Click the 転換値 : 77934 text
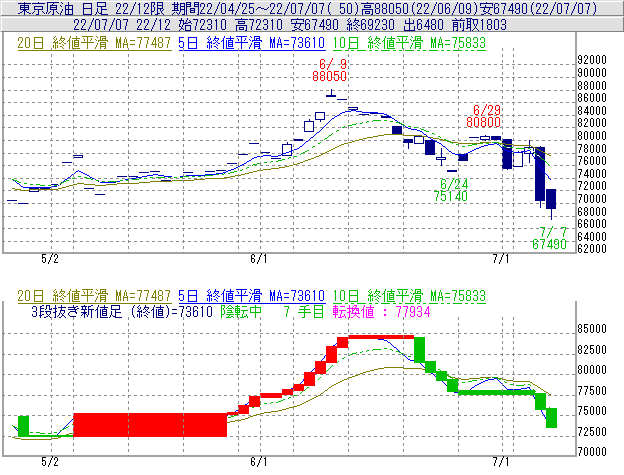 pyautogui.click(x=382, y=311)
